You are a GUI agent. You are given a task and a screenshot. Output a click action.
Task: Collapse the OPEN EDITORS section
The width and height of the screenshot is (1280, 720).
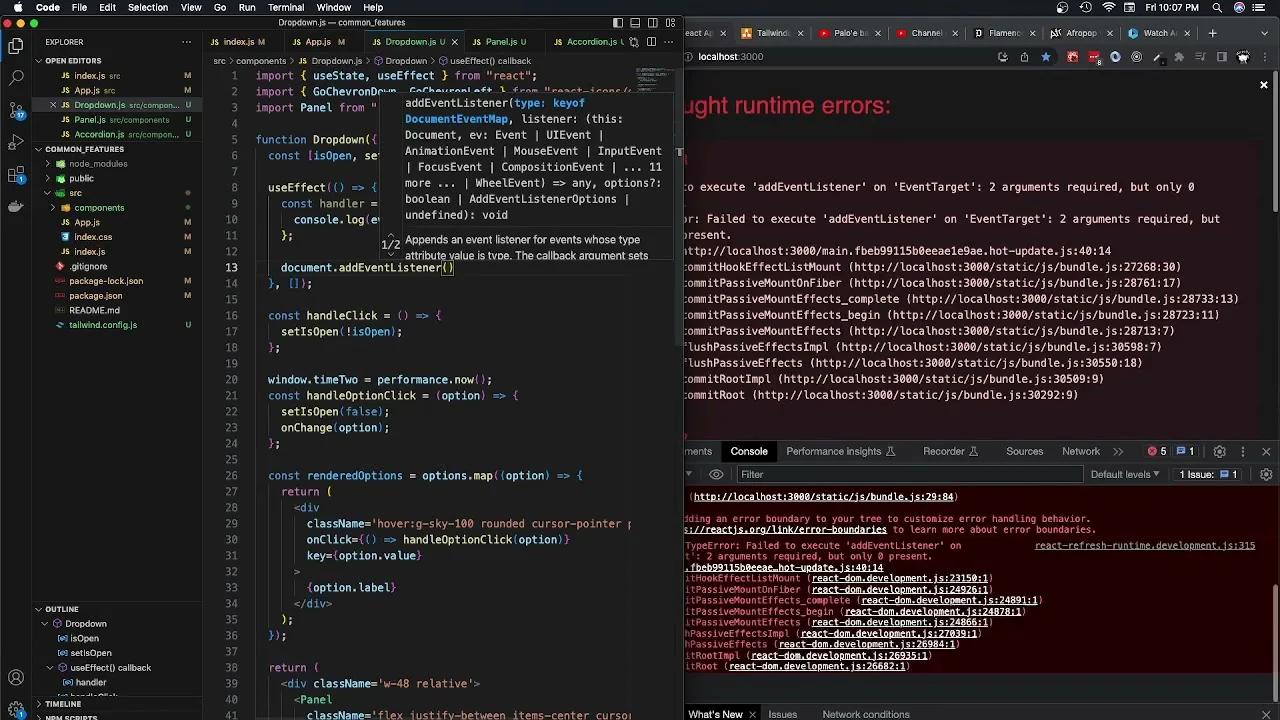tap(72, 60)
